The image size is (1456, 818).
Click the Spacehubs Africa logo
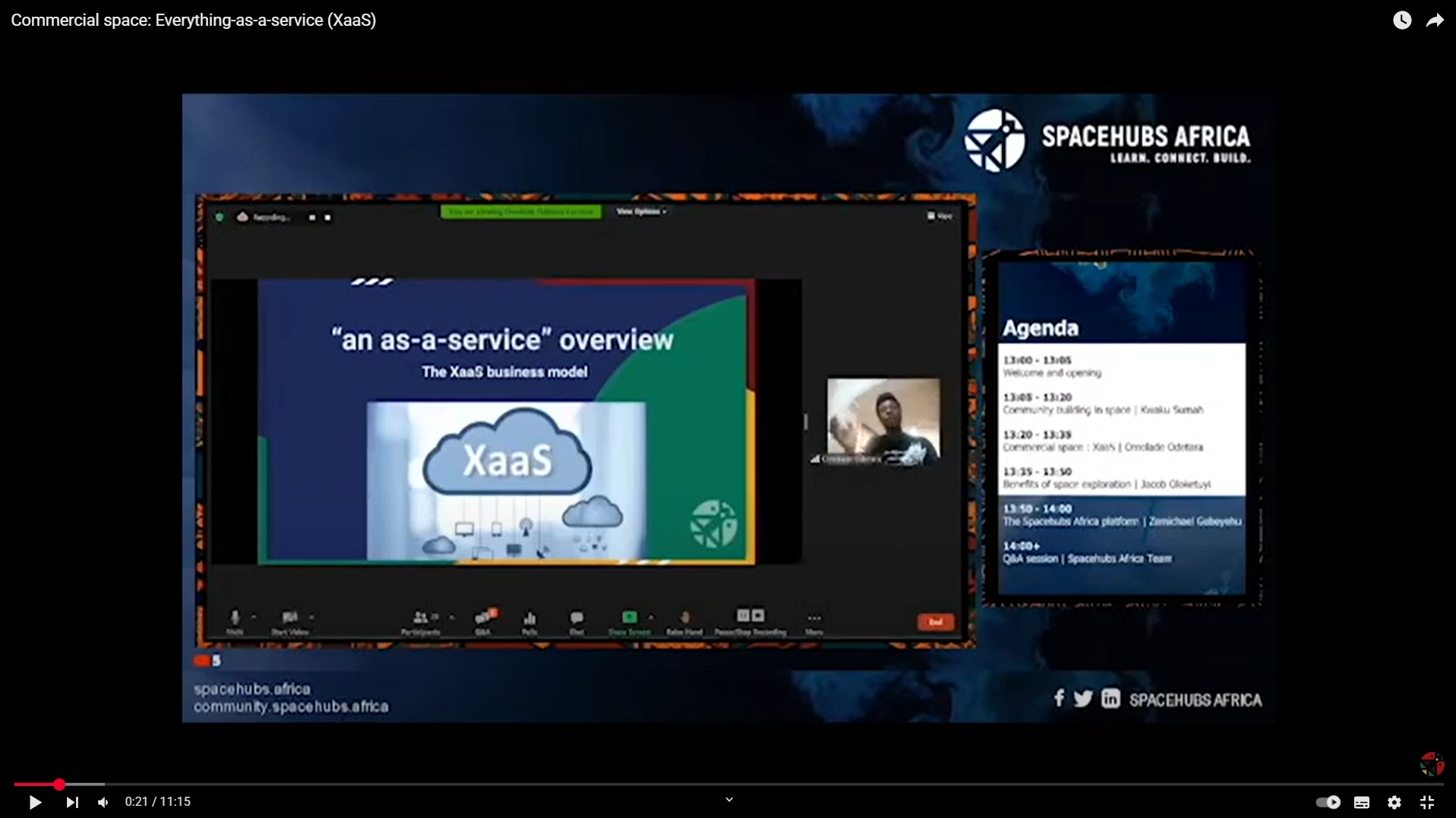pos(1107,141)
